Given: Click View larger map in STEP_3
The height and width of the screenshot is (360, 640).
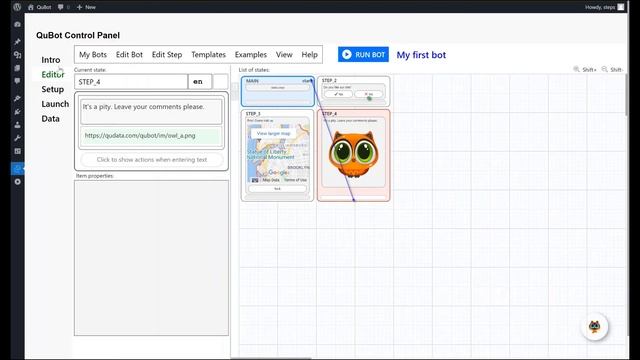Looking at the screenshot, I should tap(273, 133).
